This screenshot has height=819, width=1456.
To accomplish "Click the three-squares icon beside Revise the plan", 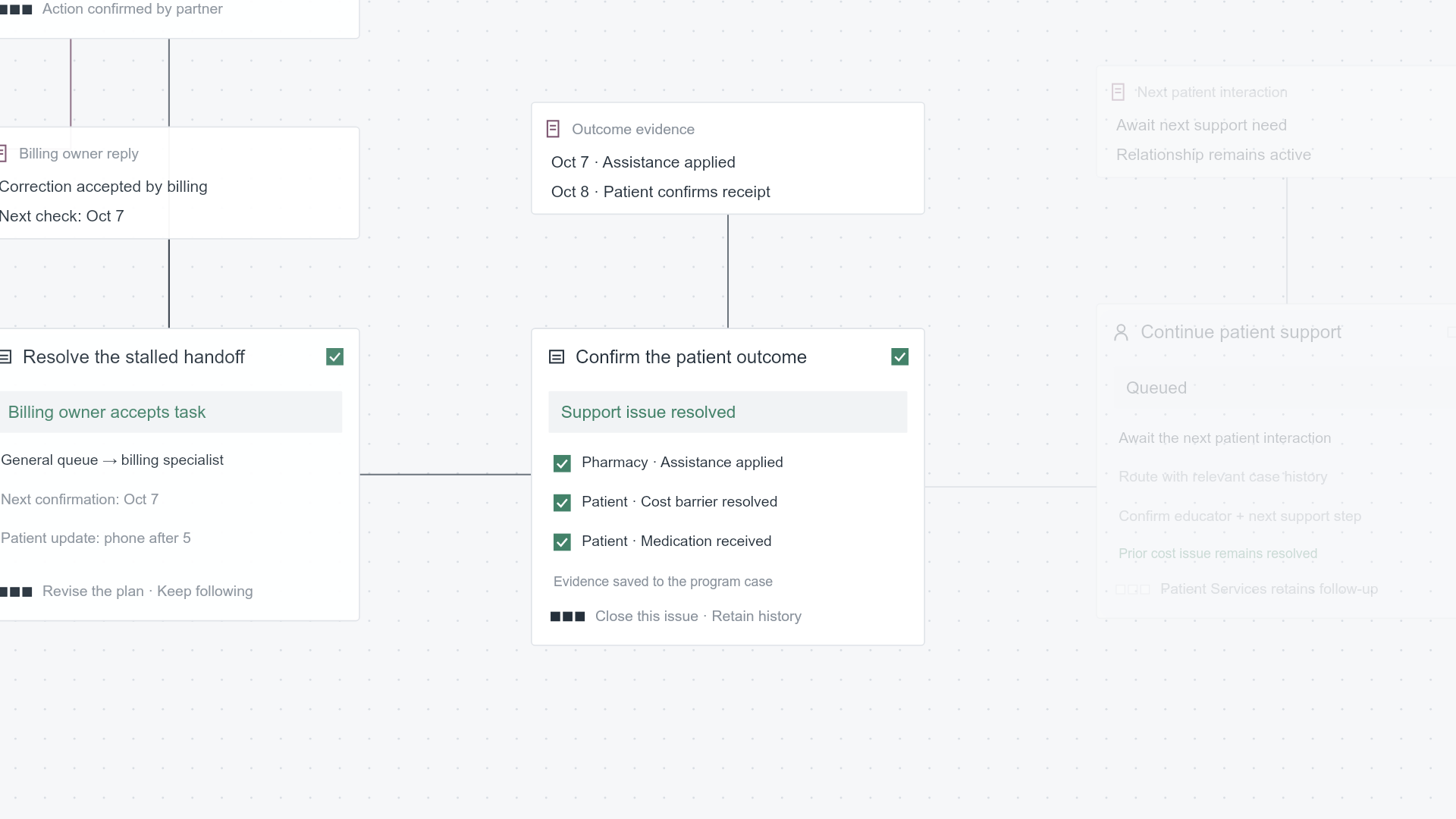I will point(16,591).
